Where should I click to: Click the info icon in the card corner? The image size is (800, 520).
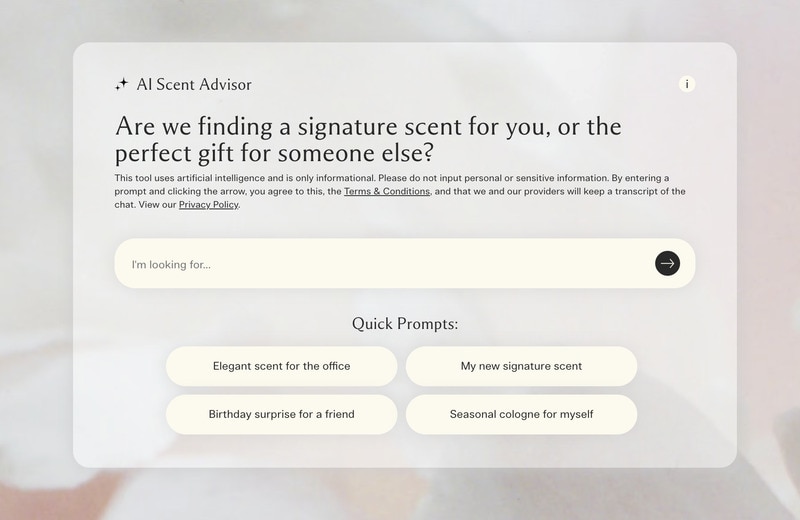tap(687, 84)
